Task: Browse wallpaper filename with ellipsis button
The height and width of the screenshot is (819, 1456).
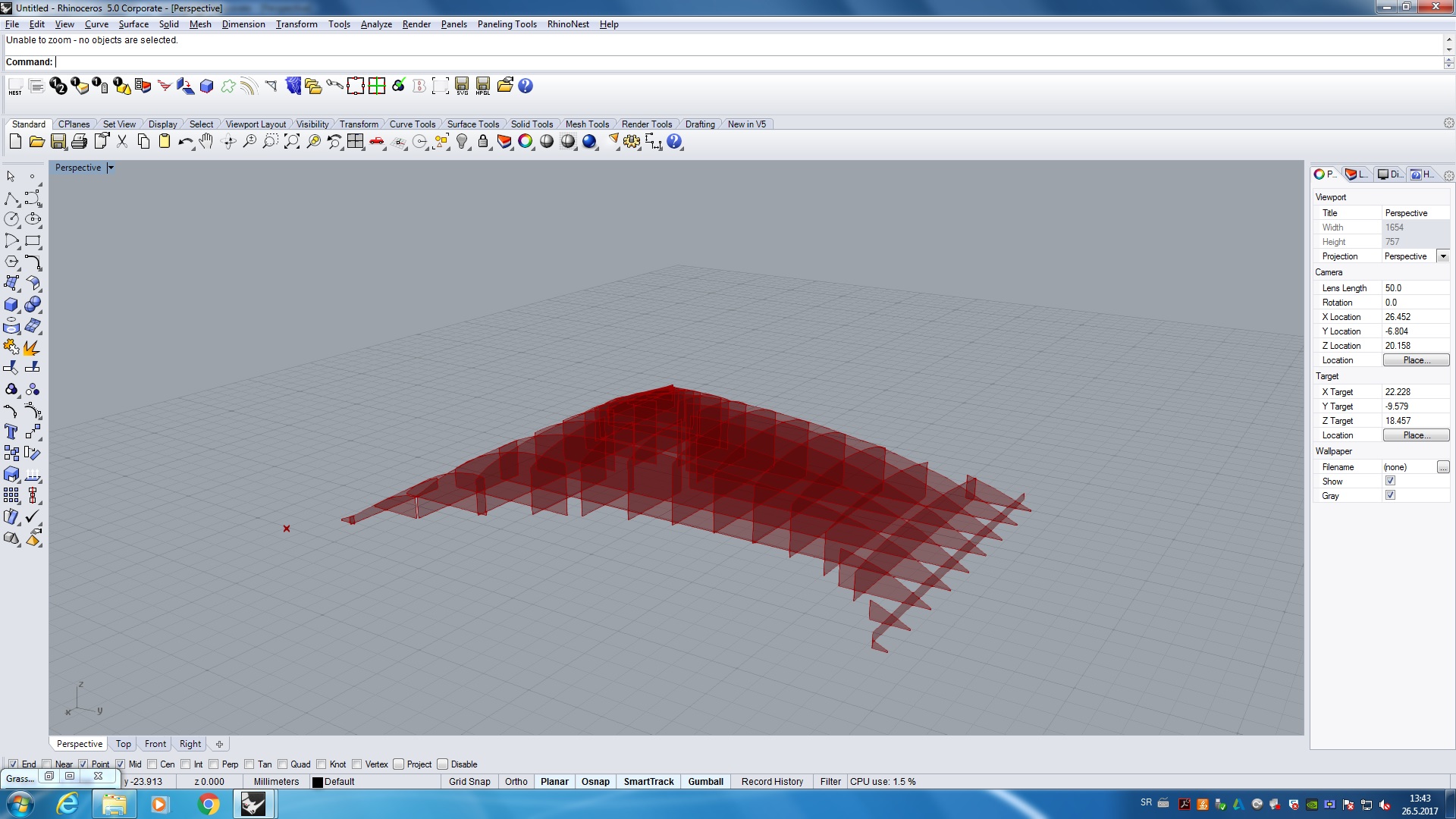Action: (1443, 467)
